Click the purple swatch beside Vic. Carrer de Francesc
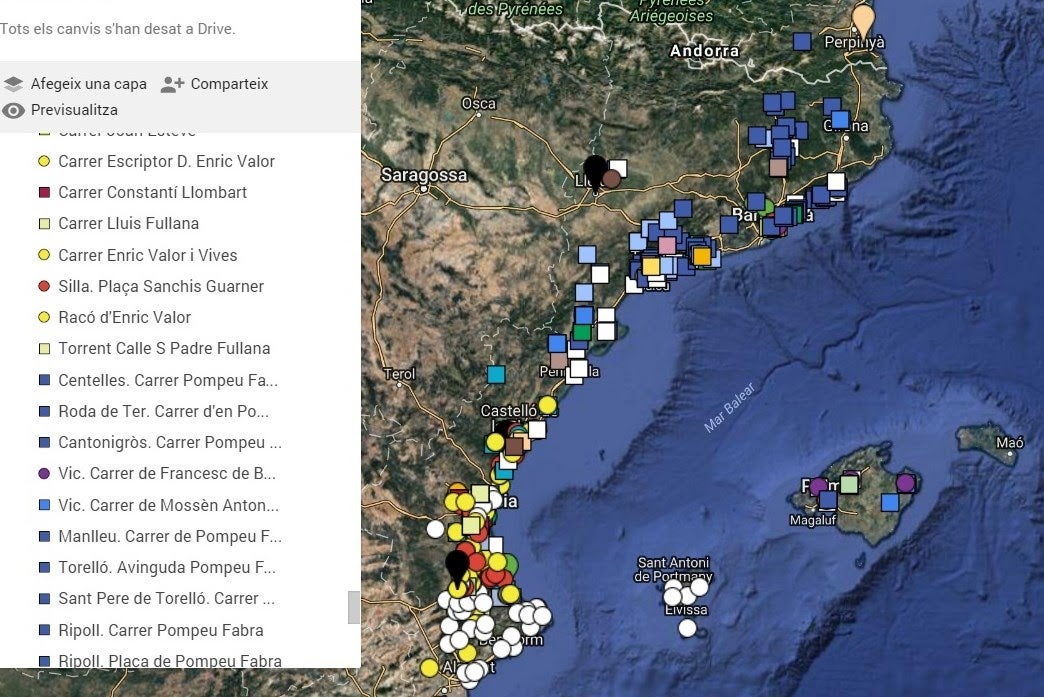Image resolution: width=1044 pixels, height=697 pixels. pyautogui.click(x=44, y=473)
